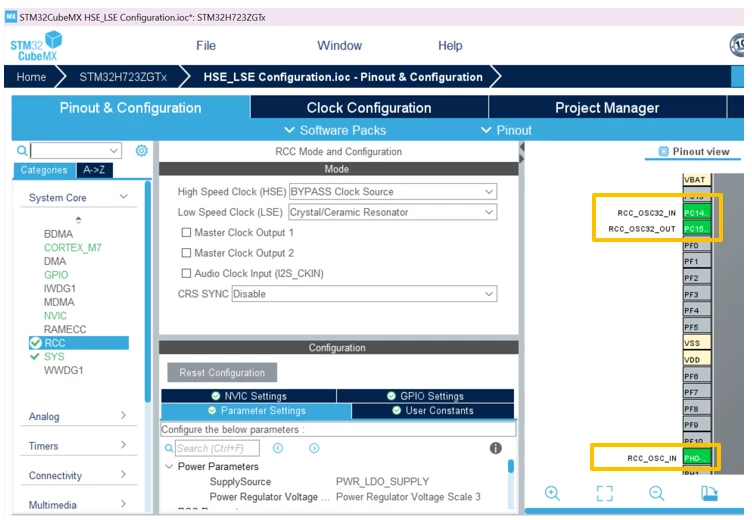Go to next search result arrow

[314, 448]
